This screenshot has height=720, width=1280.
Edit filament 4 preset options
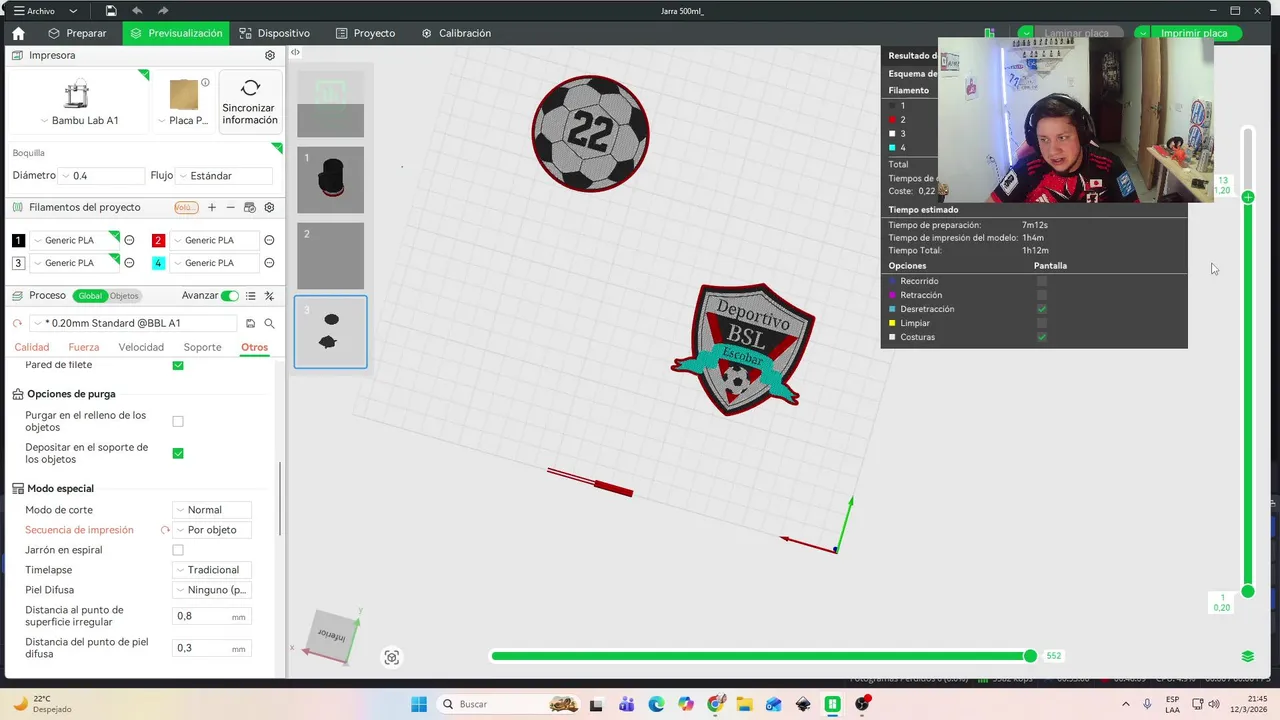[x=269, y=263]
